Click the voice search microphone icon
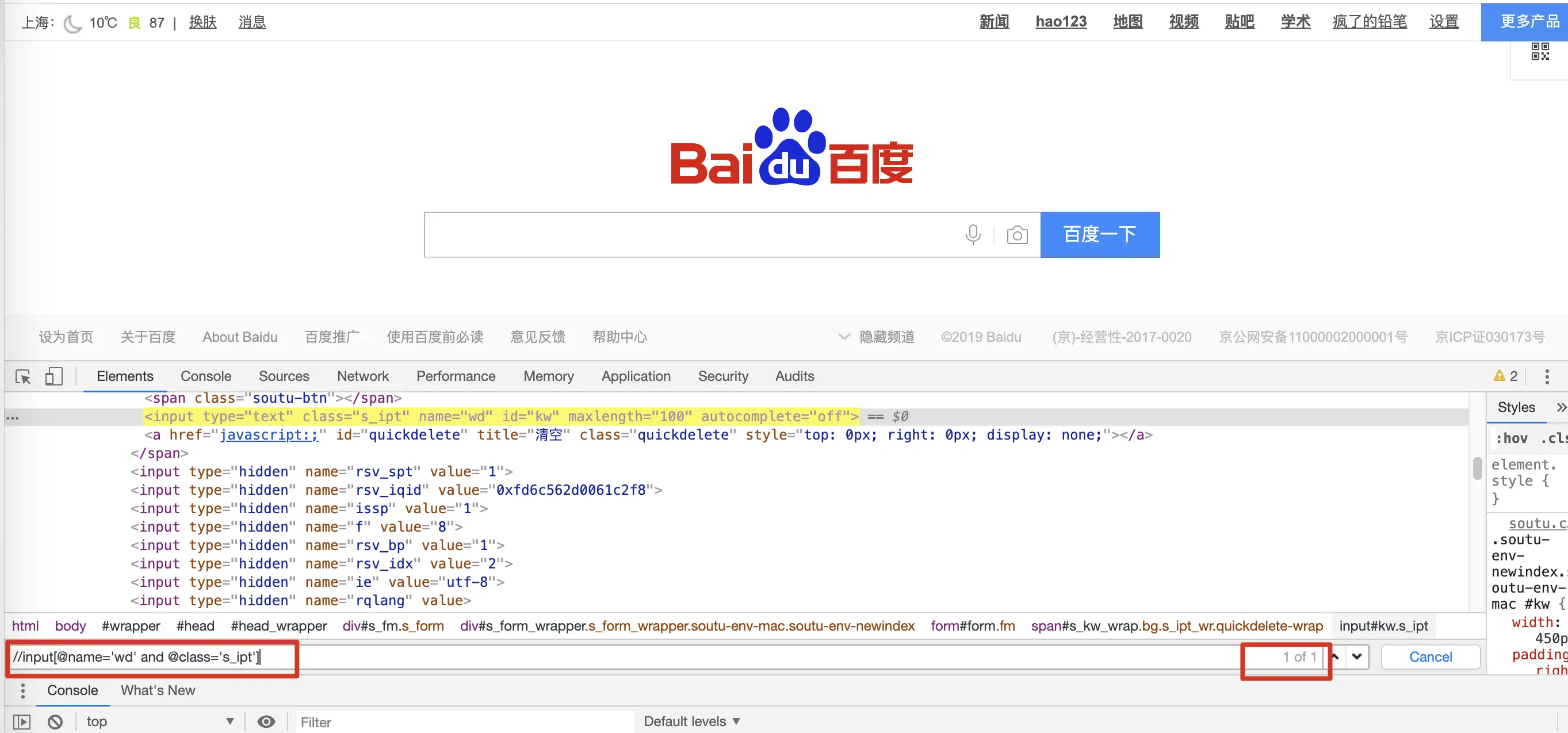Viewport: 1568px width, 733px height. [x=973, y=234]
